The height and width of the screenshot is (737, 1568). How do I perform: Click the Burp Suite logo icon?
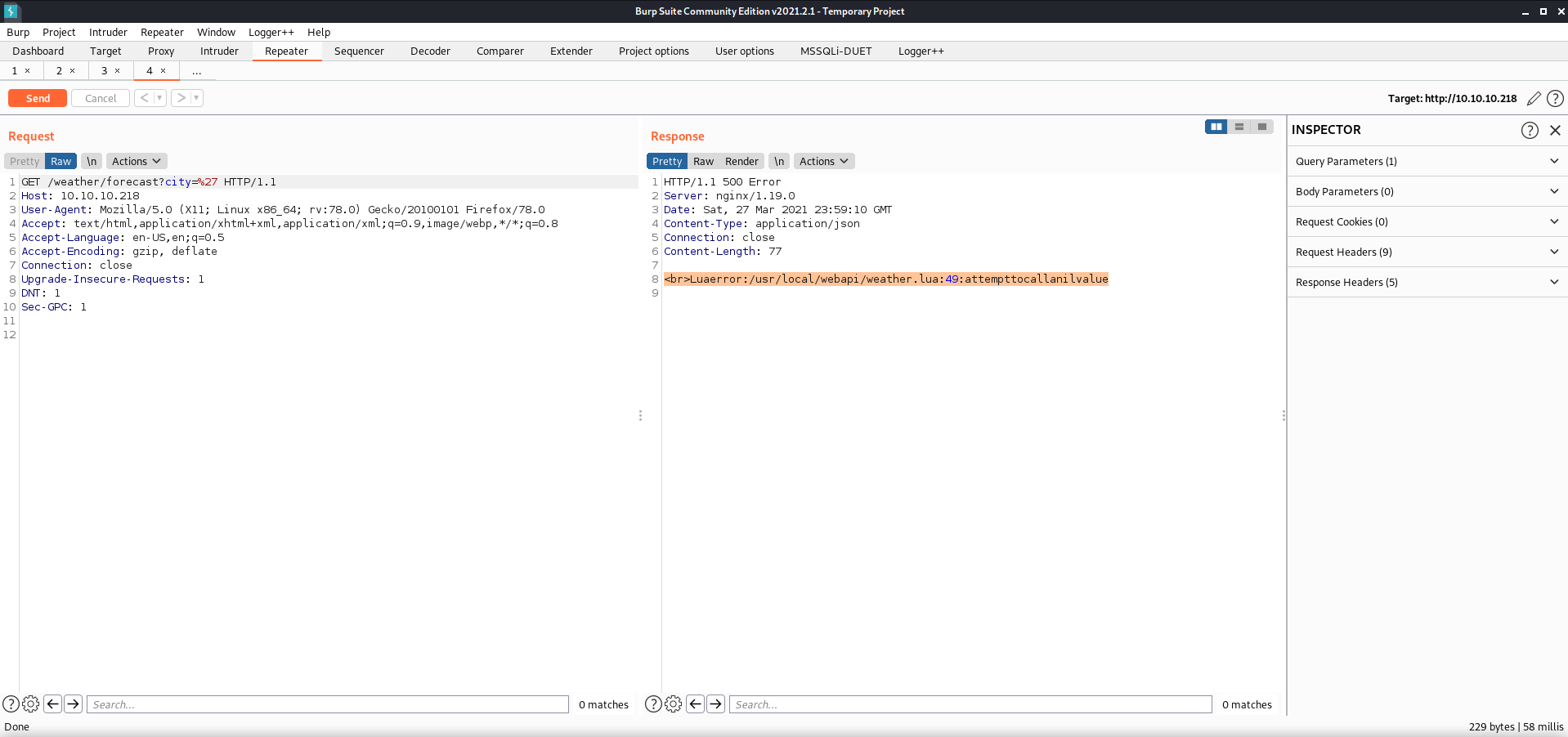point(11,11)
